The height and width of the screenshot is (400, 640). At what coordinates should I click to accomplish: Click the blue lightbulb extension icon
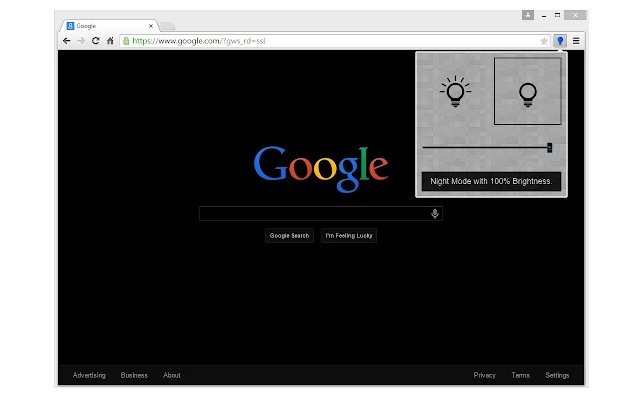pos(560,41)
